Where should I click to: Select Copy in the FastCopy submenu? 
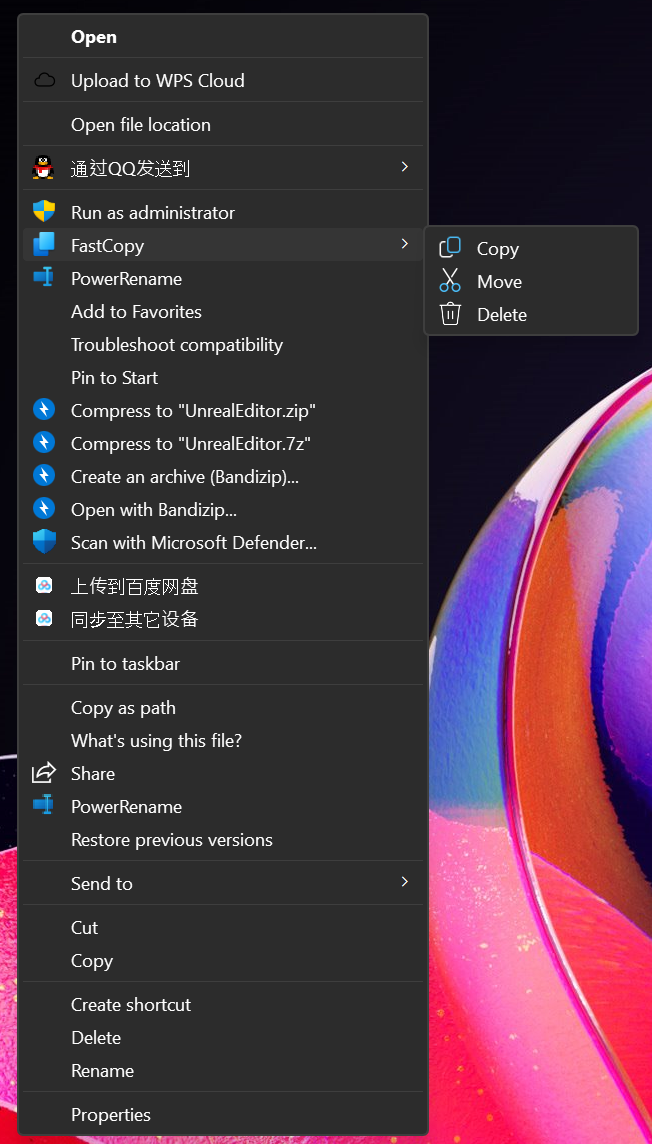(x=531, y=248)
